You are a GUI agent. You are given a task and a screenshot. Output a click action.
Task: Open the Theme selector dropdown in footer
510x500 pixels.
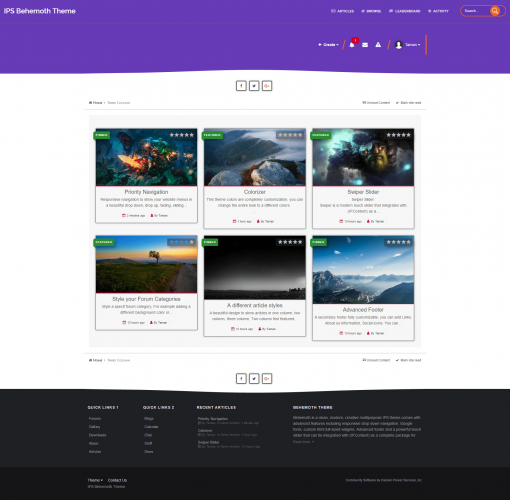tap(95, 480)
